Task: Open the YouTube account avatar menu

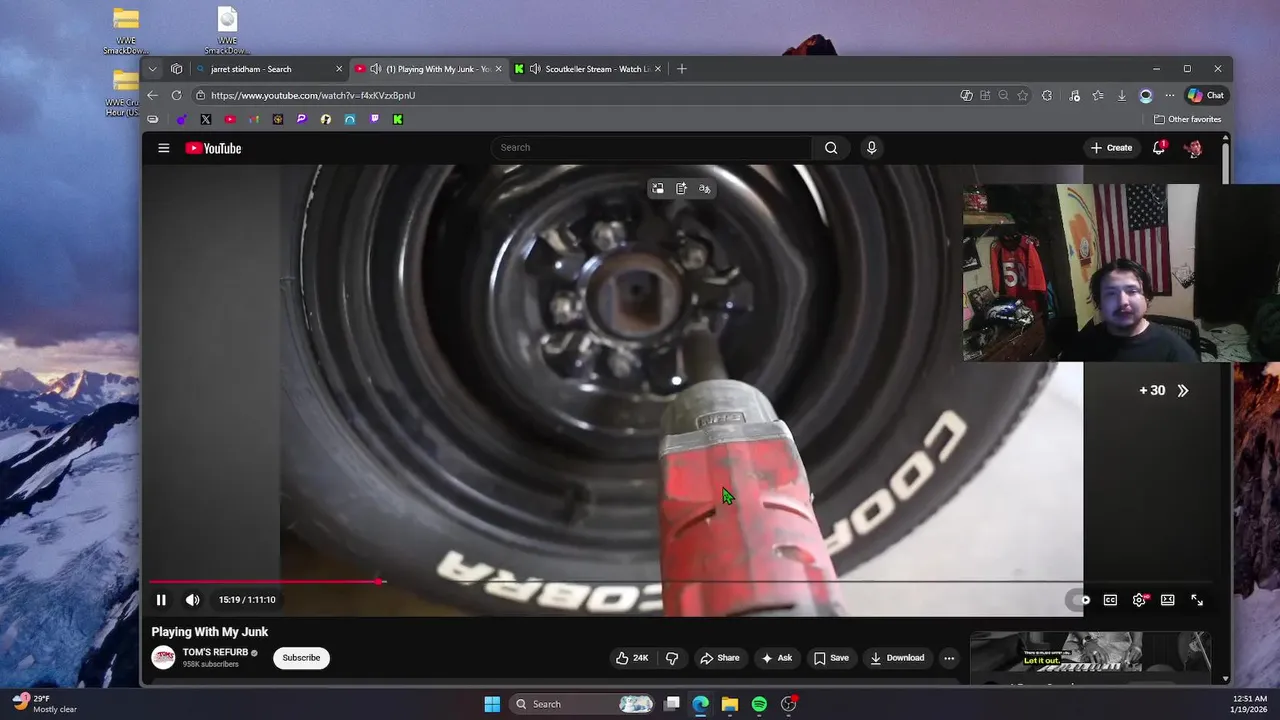Action: tap(1193, 148)
